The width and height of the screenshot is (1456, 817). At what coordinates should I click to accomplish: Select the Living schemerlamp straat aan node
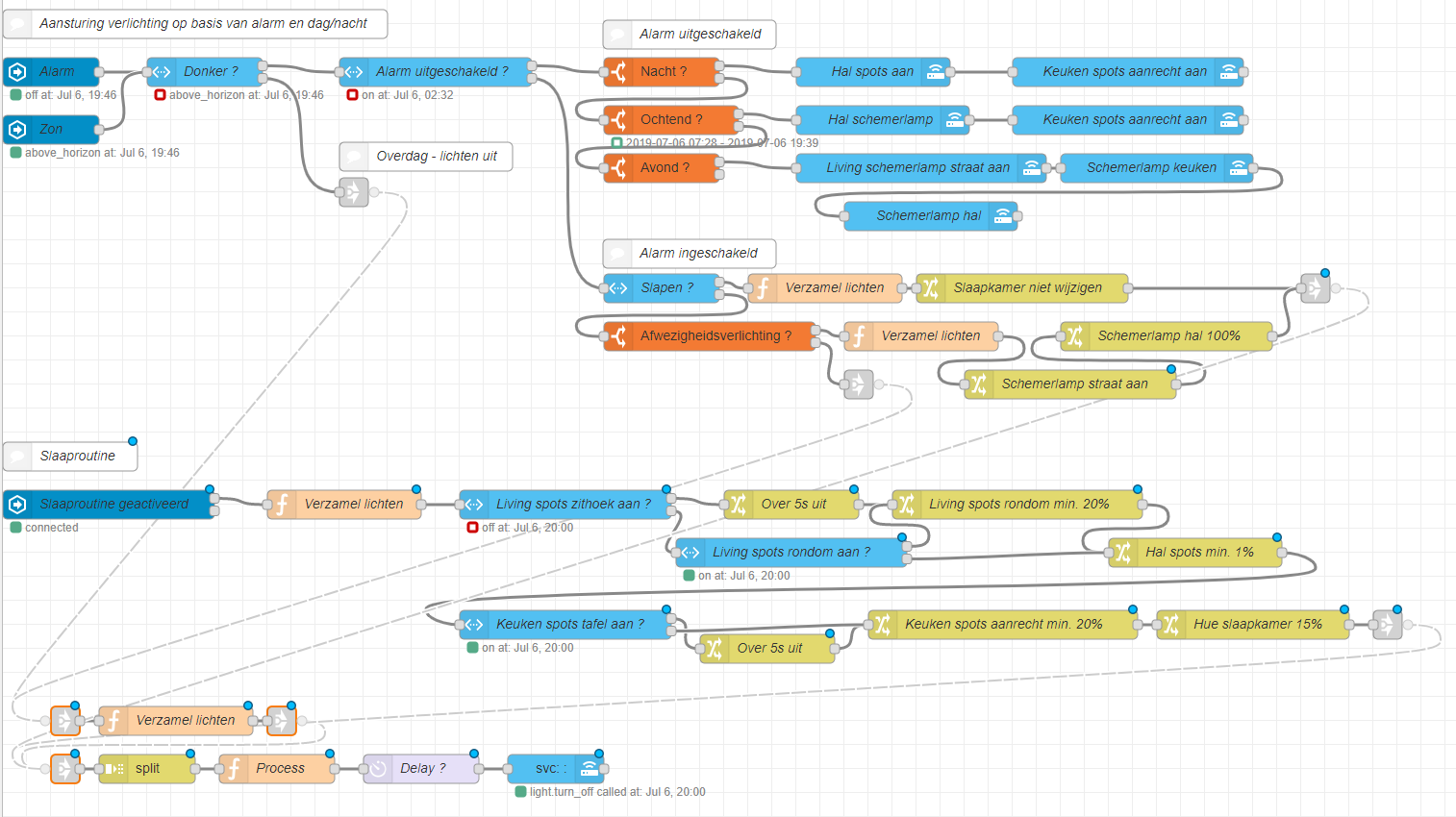pyautogui.click(x=917, y=168)
